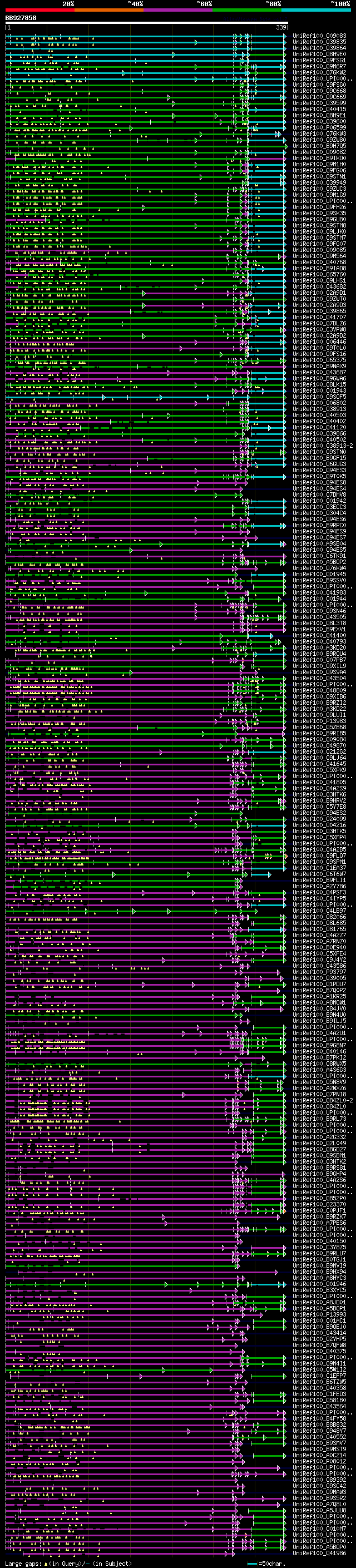Click hit label UniRef100_Q6GUG3
The image size is (356, 1568).
319,464
